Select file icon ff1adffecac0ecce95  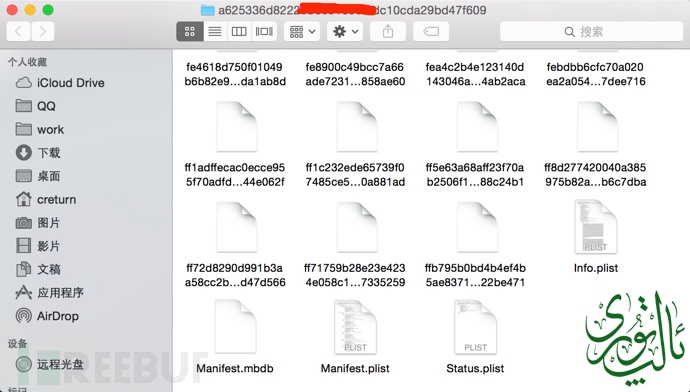pyautogui.click(x=237, y=127)
